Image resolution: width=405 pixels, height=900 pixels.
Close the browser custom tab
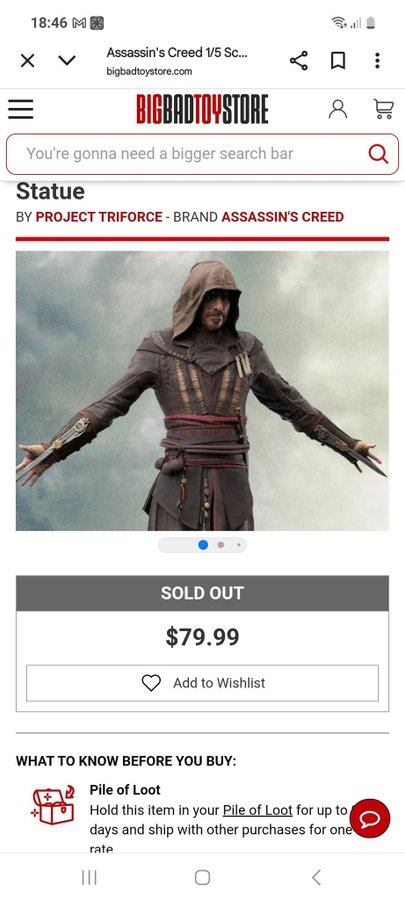pos(28,60)
